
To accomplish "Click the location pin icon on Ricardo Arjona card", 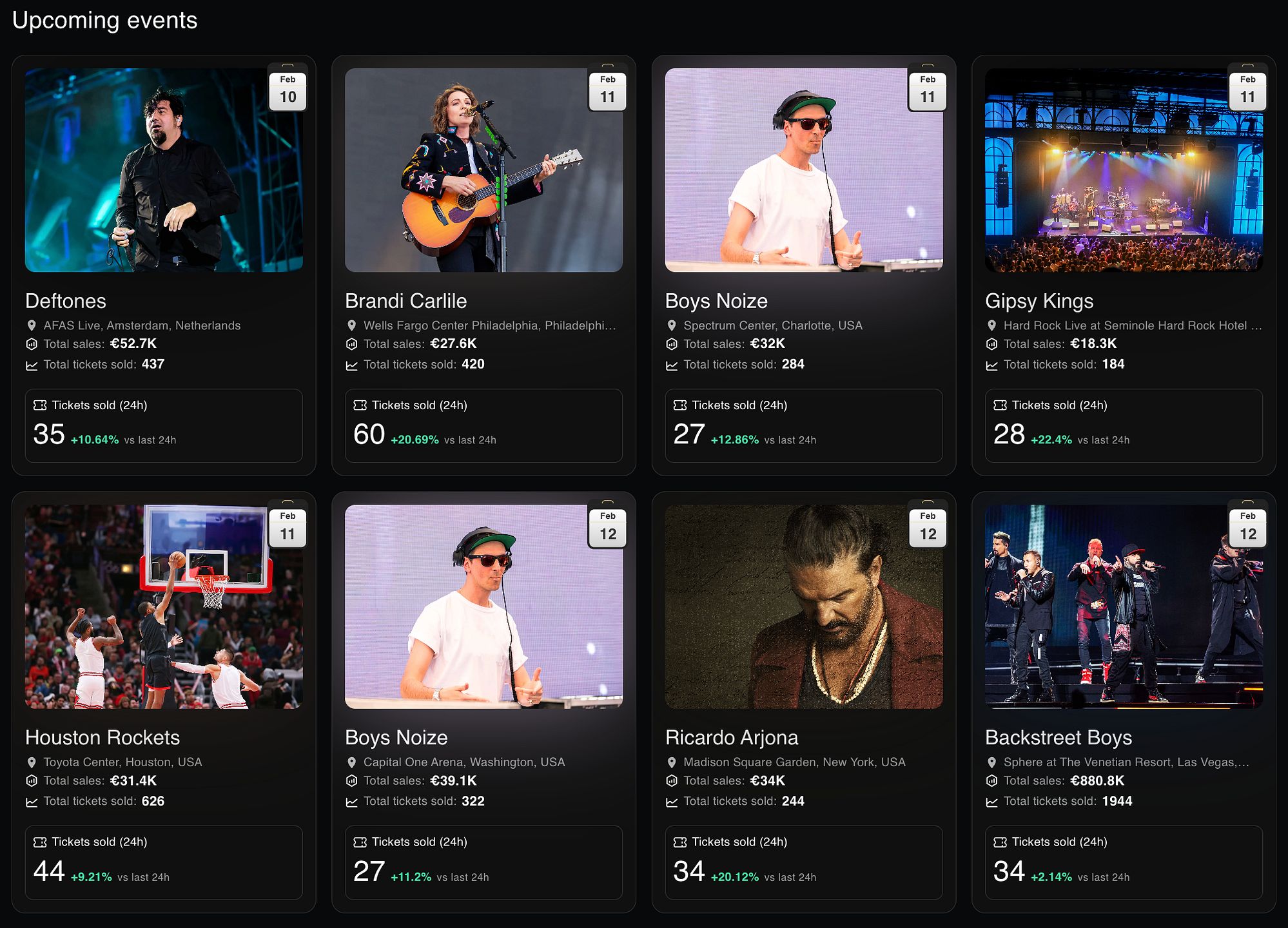I will point(671,762).
